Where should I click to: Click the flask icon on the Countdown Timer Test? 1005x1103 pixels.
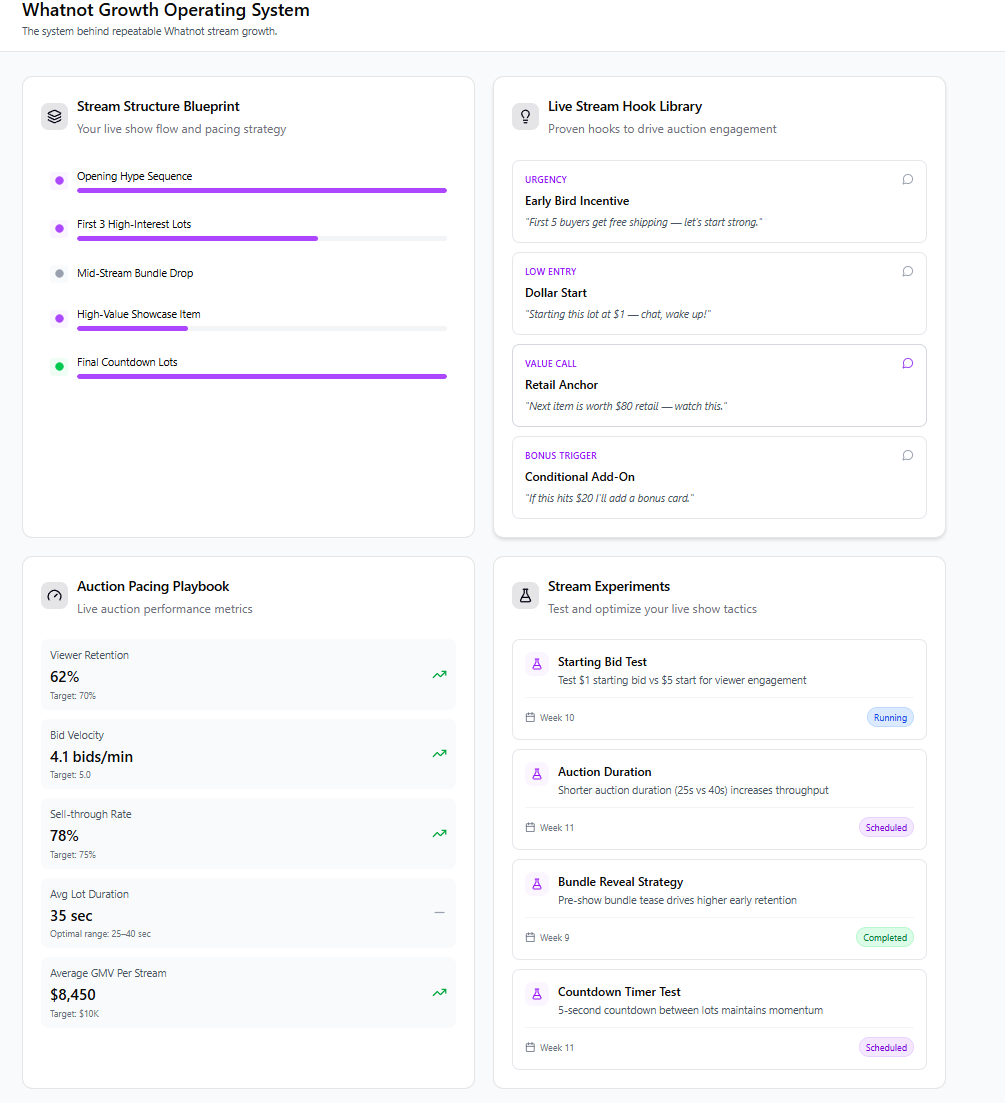535,991
